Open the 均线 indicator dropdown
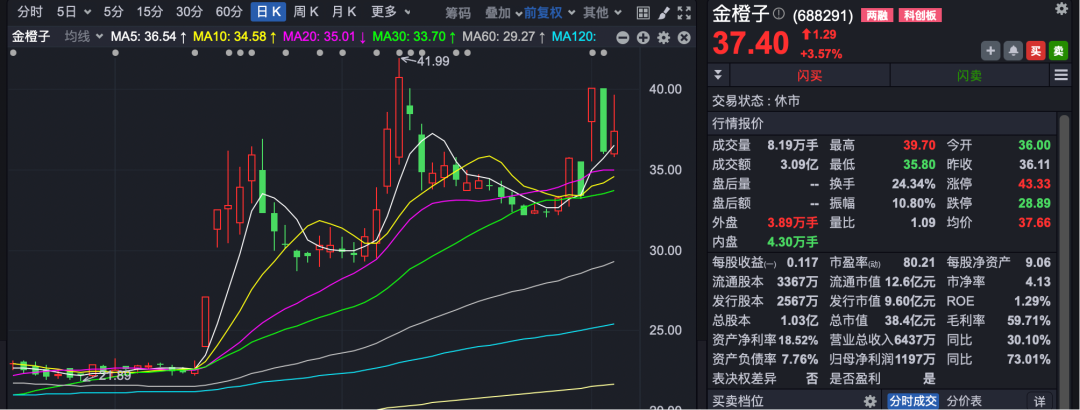The width and height of the screenshot is (1080, 410). pyautogui.click(x=83, y=36)
